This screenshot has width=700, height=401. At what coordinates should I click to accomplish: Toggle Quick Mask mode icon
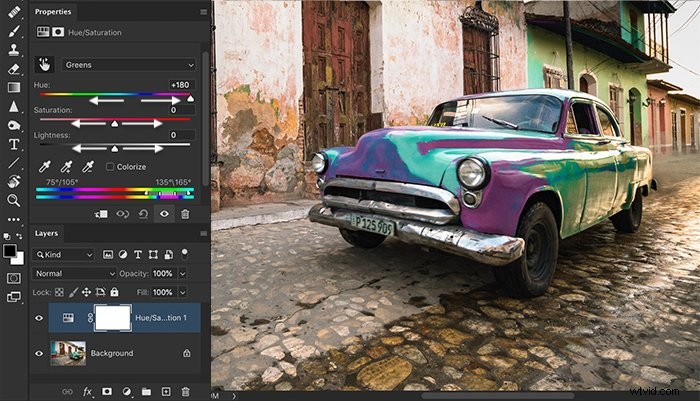pos(14,278)
